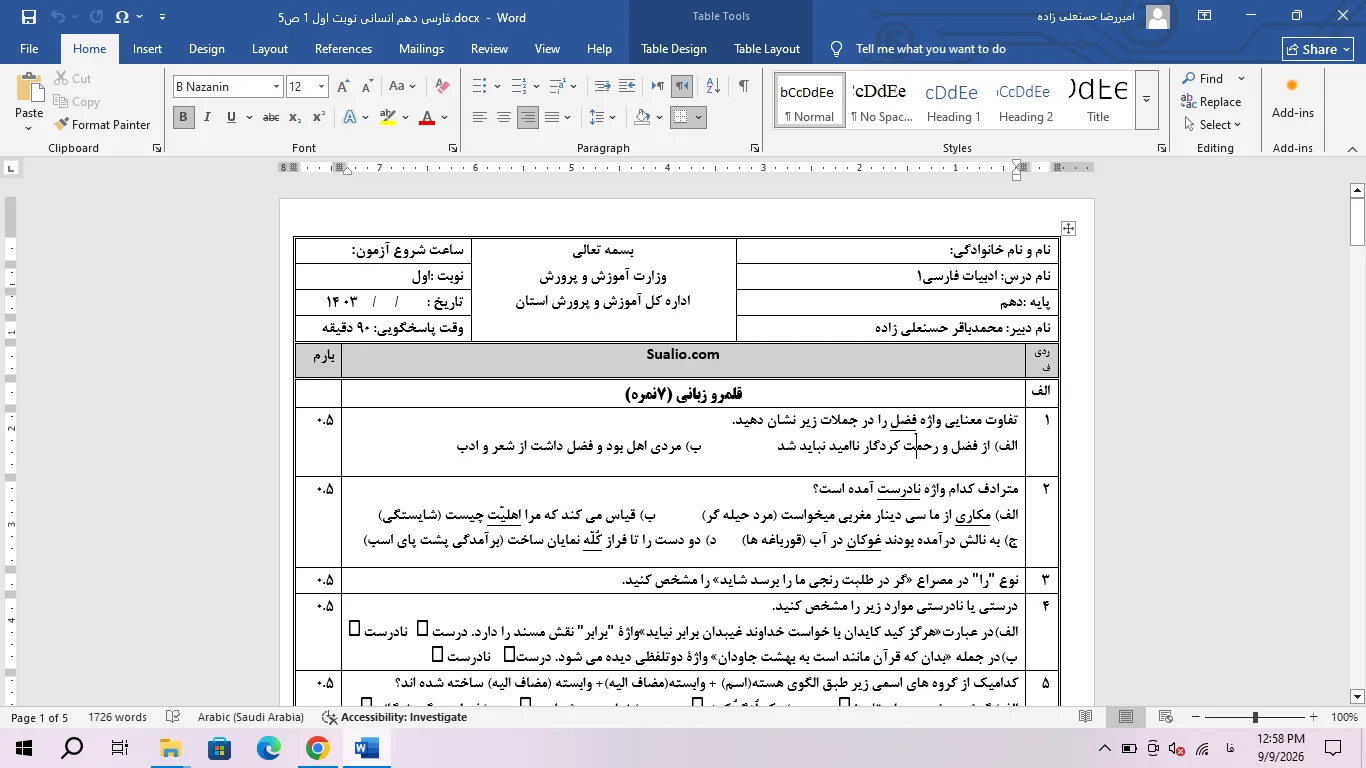Screen dimensions: 1366x768
Task: Click the zoom slider in status bar
Action: click(1254, 717)
